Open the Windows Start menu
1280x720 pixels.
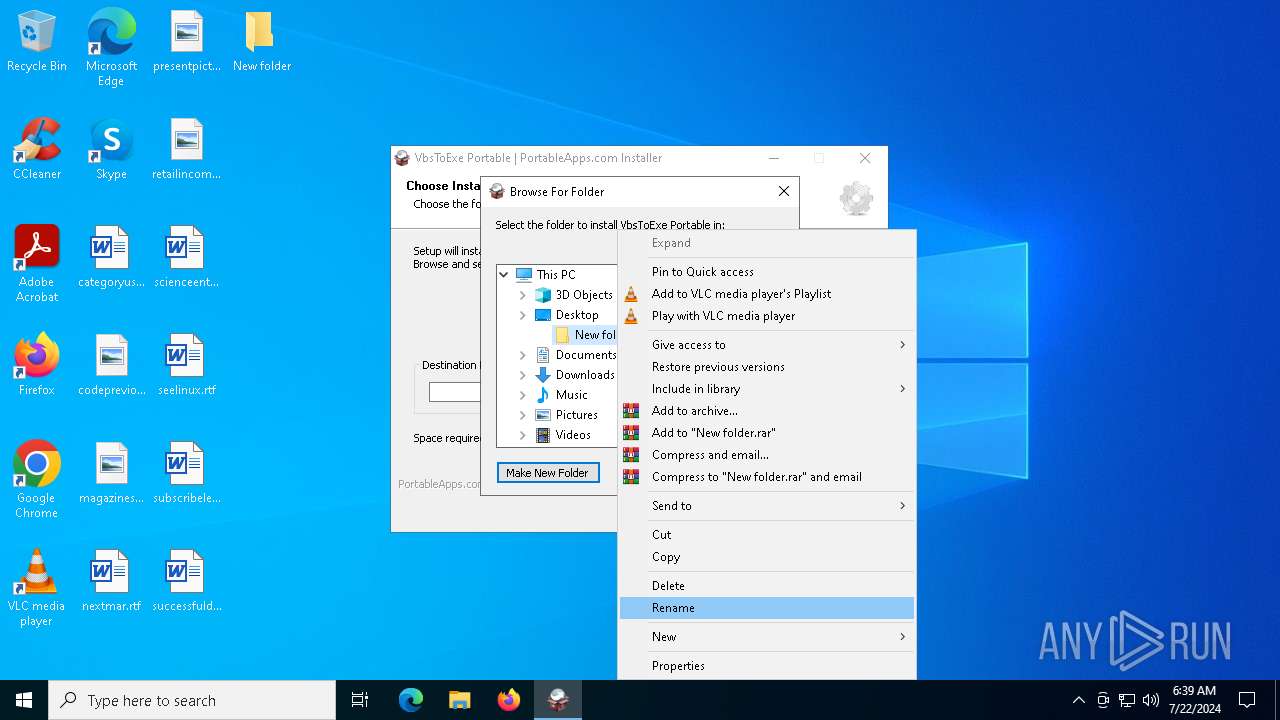[x=24, y=700]
